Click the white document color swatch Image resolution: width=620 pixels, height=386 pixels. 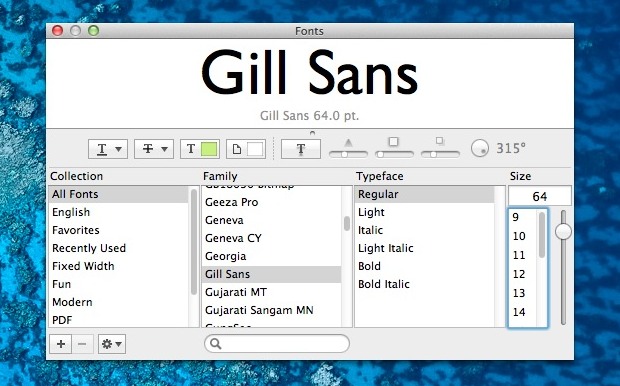click(x=255, y=149)
